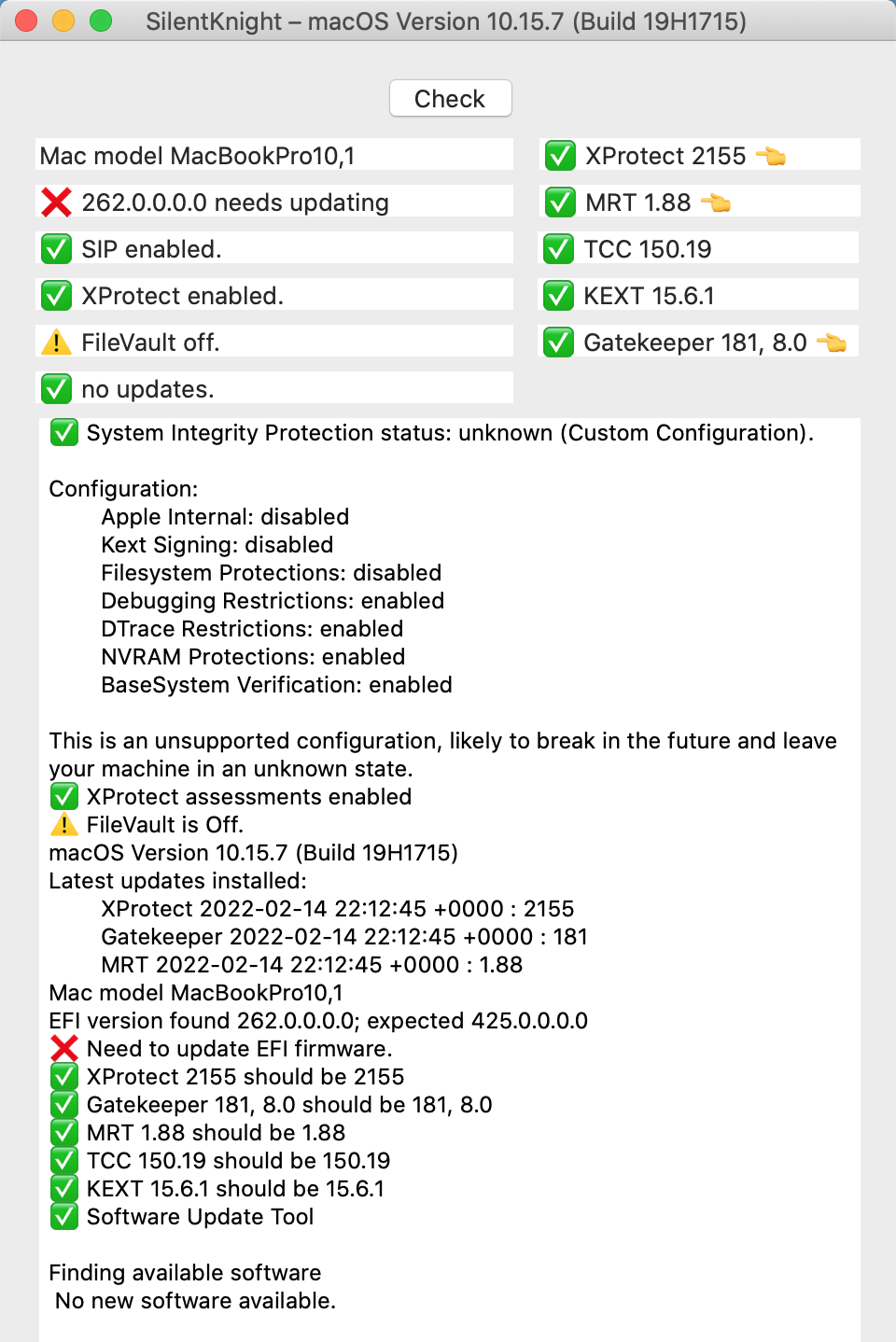Screen dimensions: 896x1342
Task: Click the green checkmark beside Software Update Tool
Action: point(63,1217)
